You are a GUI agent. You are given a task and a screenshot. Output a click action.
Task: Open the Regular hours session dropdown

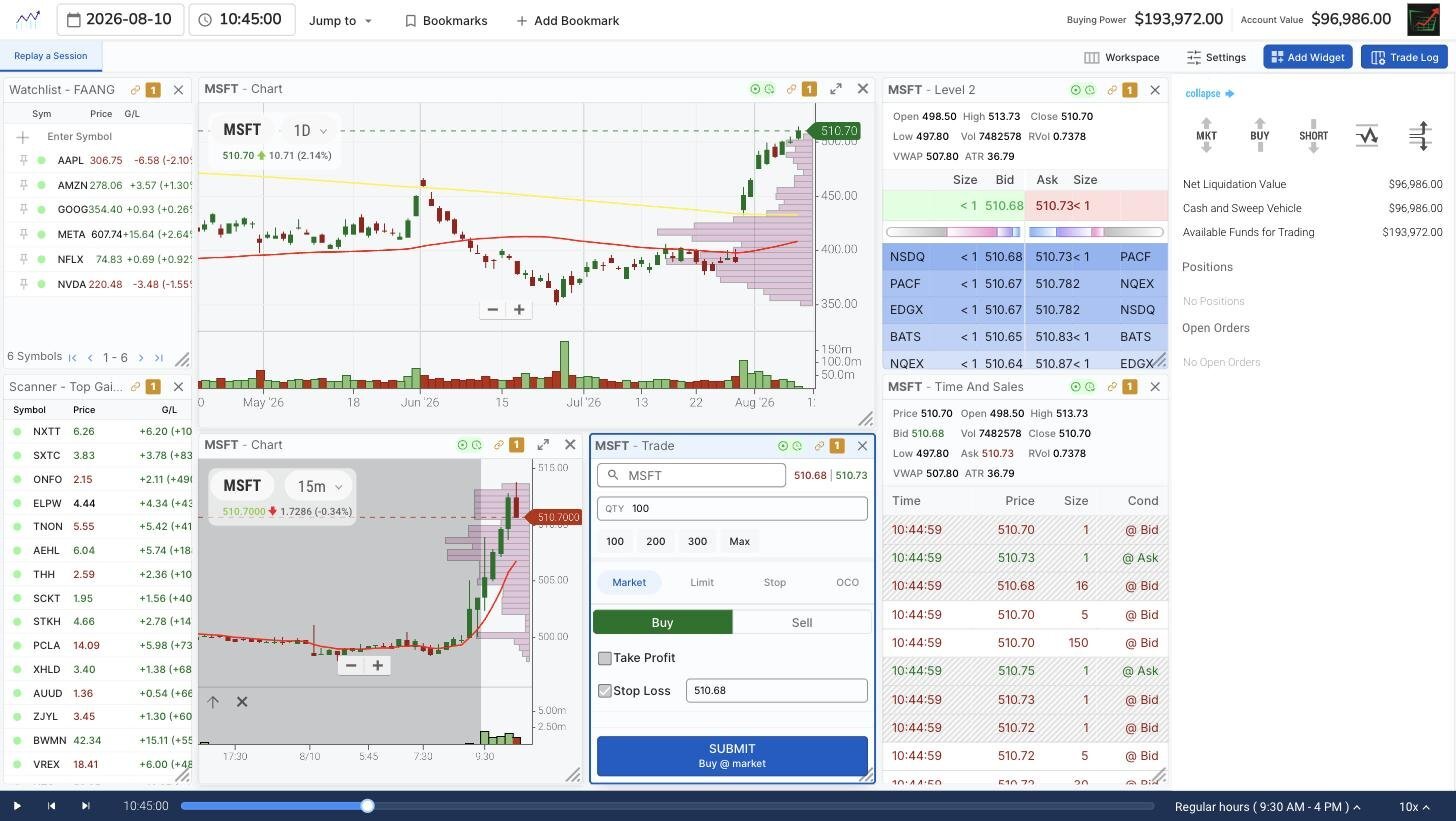pyautogui.click(x=1268, y=806)
